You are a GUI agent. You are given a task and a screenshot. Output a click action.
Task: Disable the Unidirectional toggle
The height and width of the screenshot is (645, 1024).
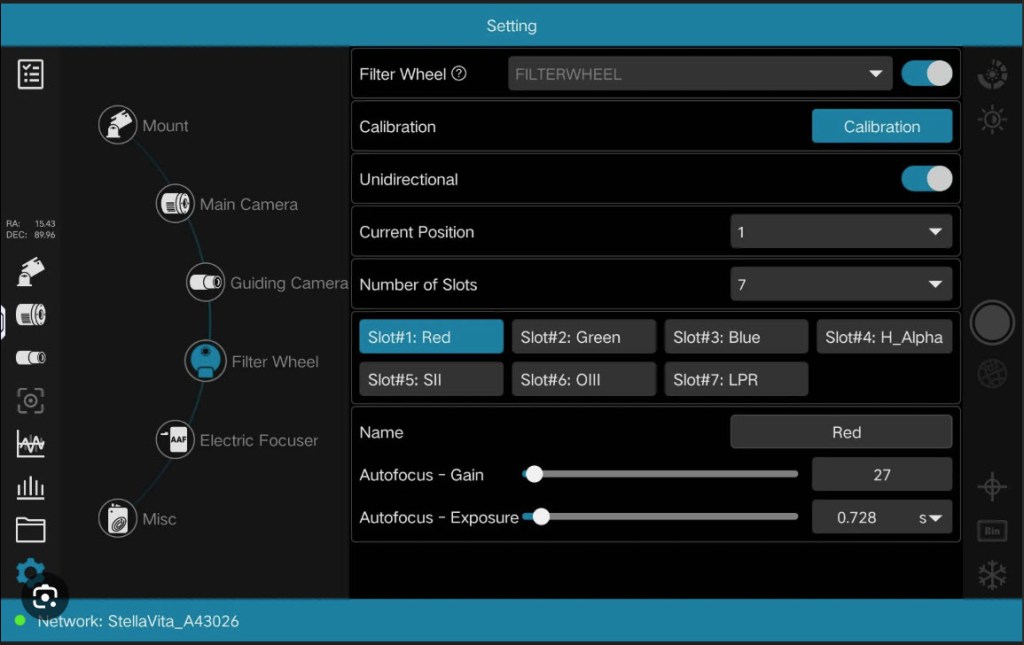tap(926, 179)
